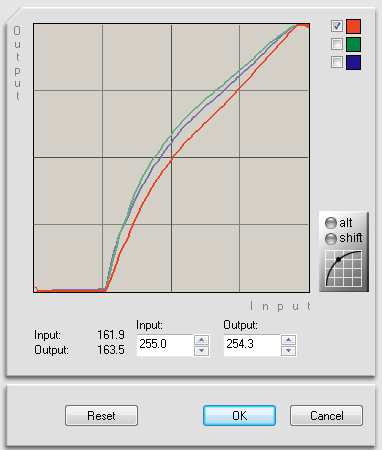This screenshot has height=450, width=382.
Task: Click the green color swatch
Action: click(x=353, y=44)
